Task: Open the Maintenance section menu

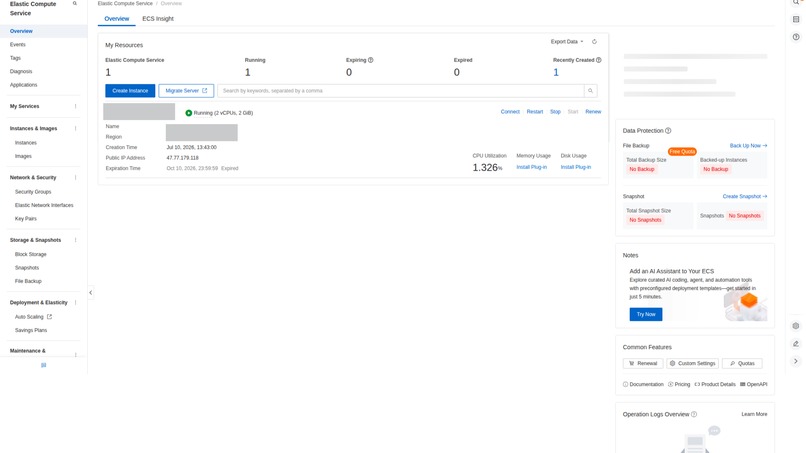Action: point(76,354)
